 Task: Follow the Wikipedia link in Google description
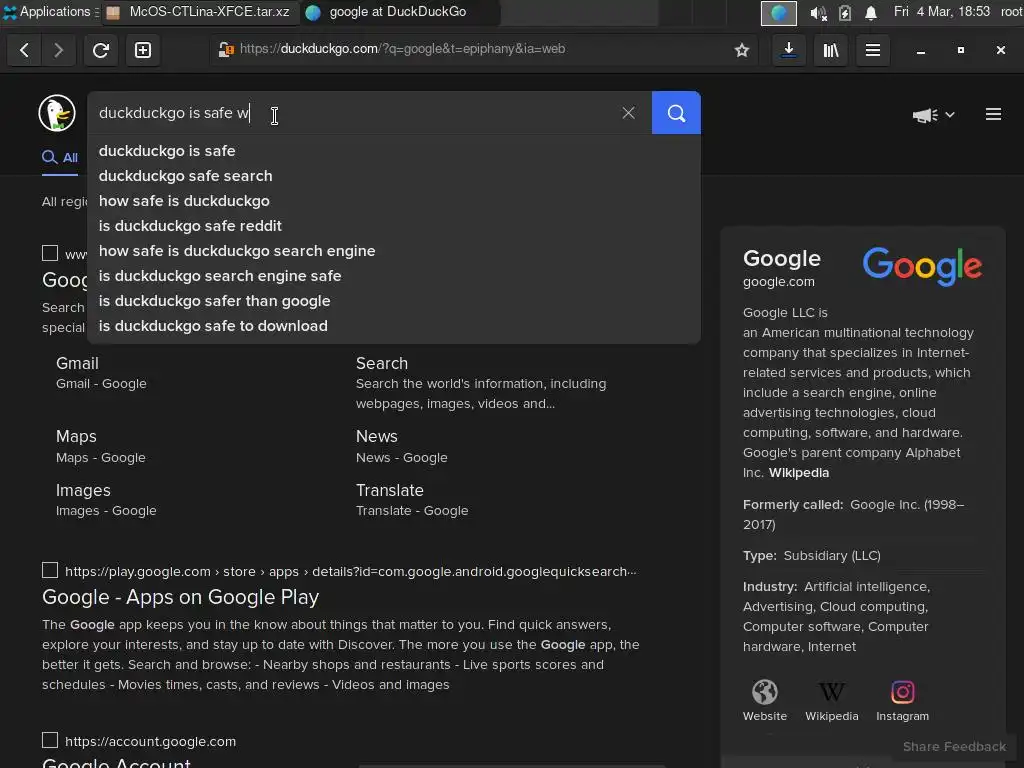coord(798,473)
